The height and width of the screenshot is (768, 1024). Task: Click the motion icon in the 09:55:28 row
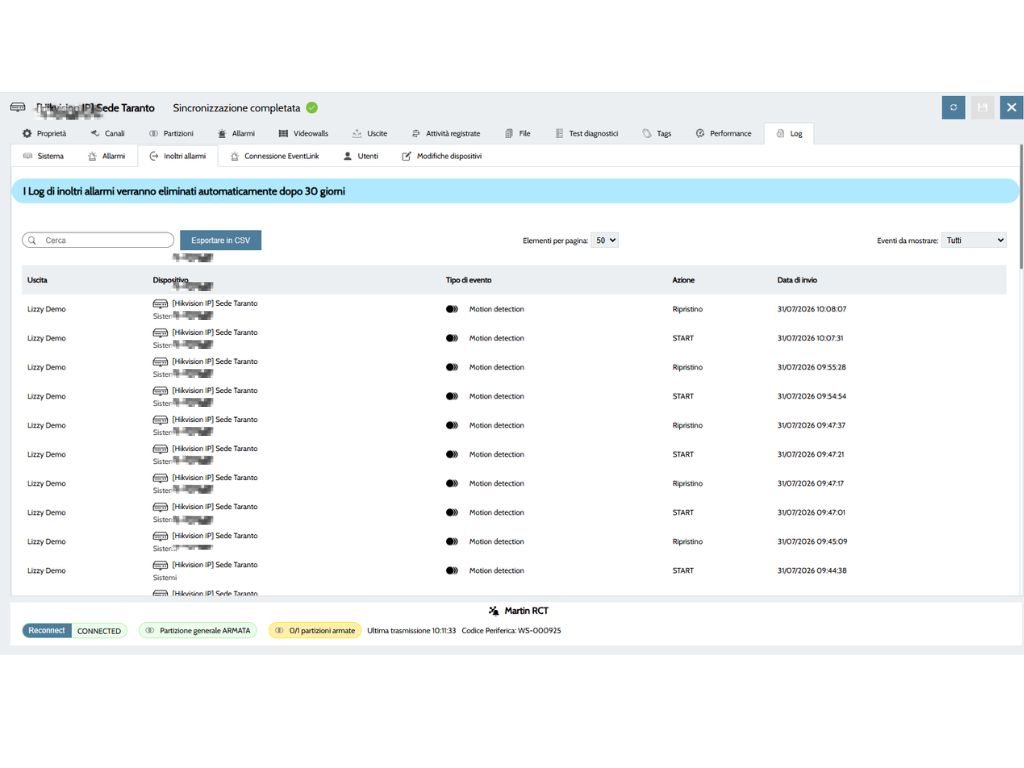pyautogui.click(x=452, y=367)
